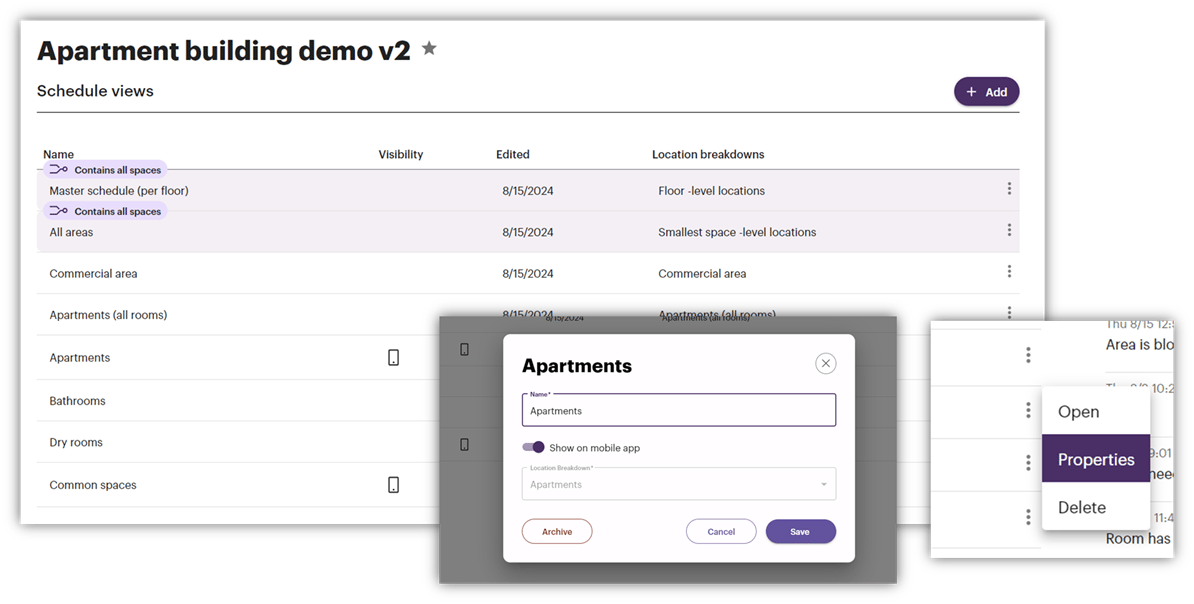Click the Name input field containing Apartments

tap(678, 410)
